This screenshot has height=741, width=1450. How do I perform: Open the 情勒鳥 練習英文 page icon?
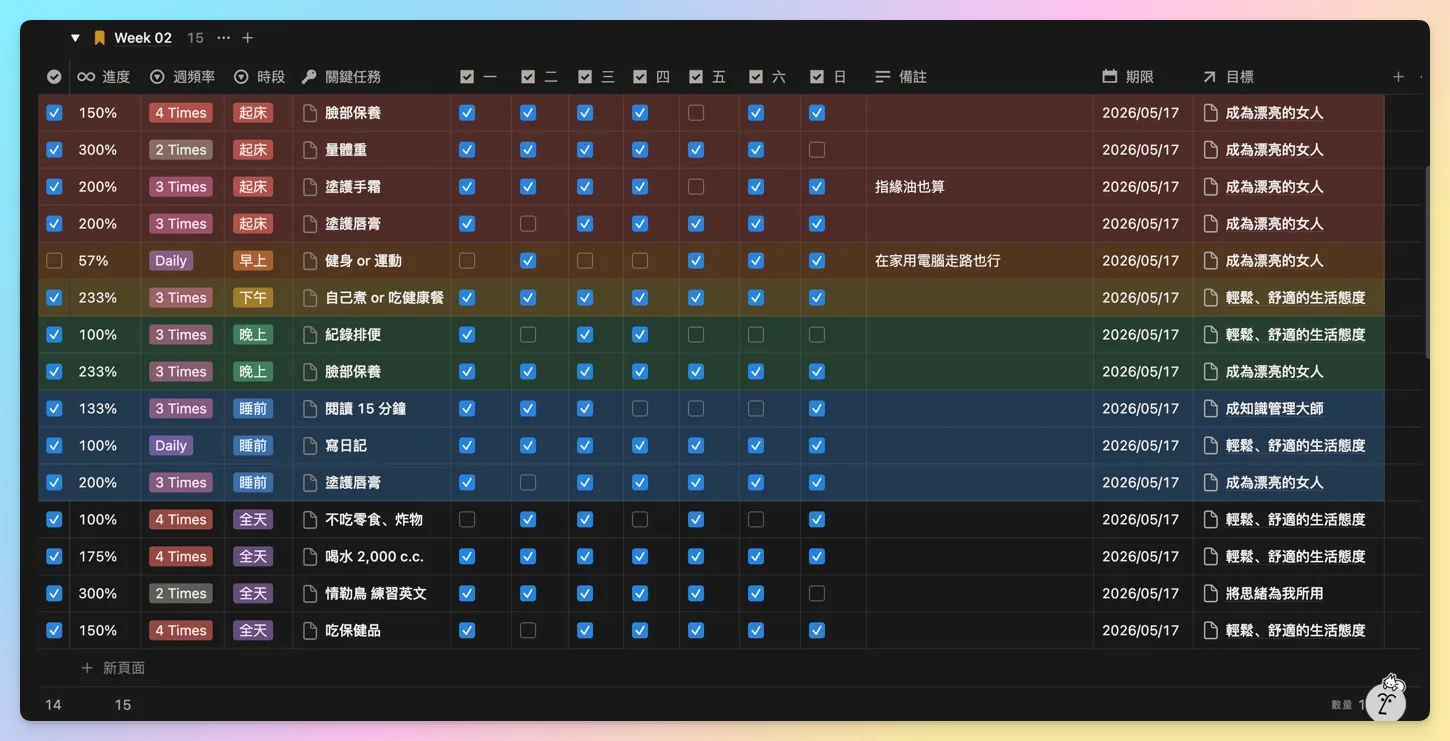pos(311,594)
